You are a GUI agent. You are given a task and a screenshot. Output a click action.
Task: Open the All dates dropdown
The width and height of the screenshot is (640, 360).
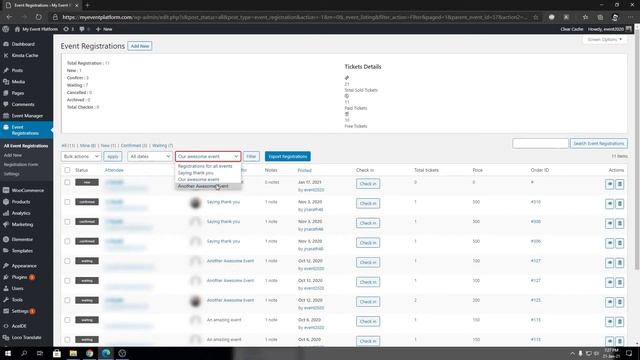click(x=149, y=156)
